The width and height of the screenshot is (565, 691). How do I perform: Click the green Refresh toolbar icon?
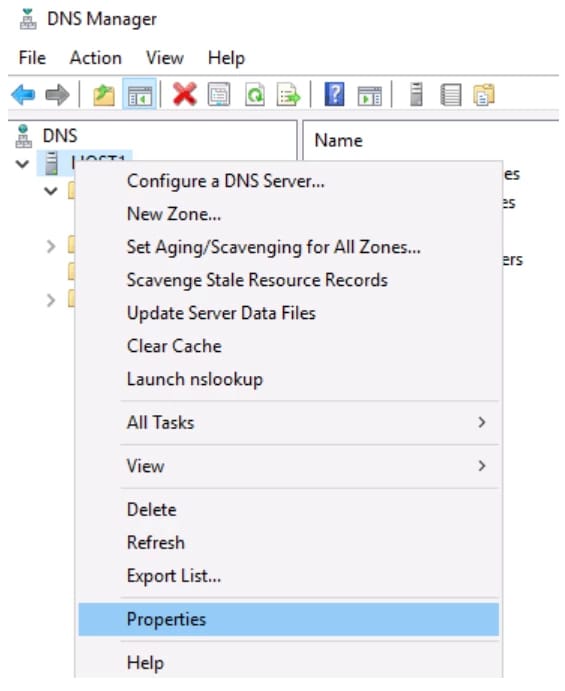click(x=254, y=94)
